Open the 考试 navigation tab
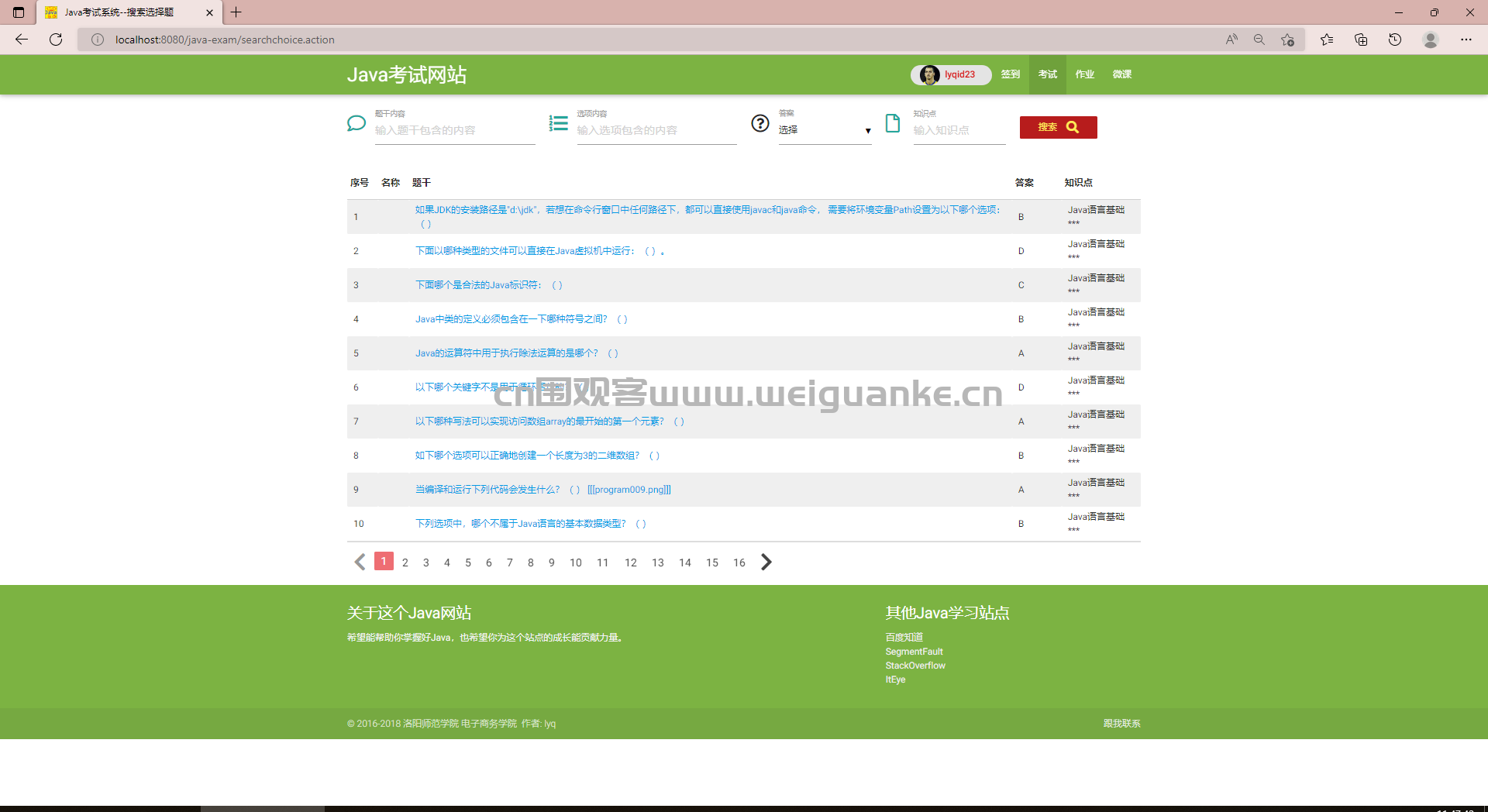This screenshot has width=1488, height=812. click(1047, 74)
